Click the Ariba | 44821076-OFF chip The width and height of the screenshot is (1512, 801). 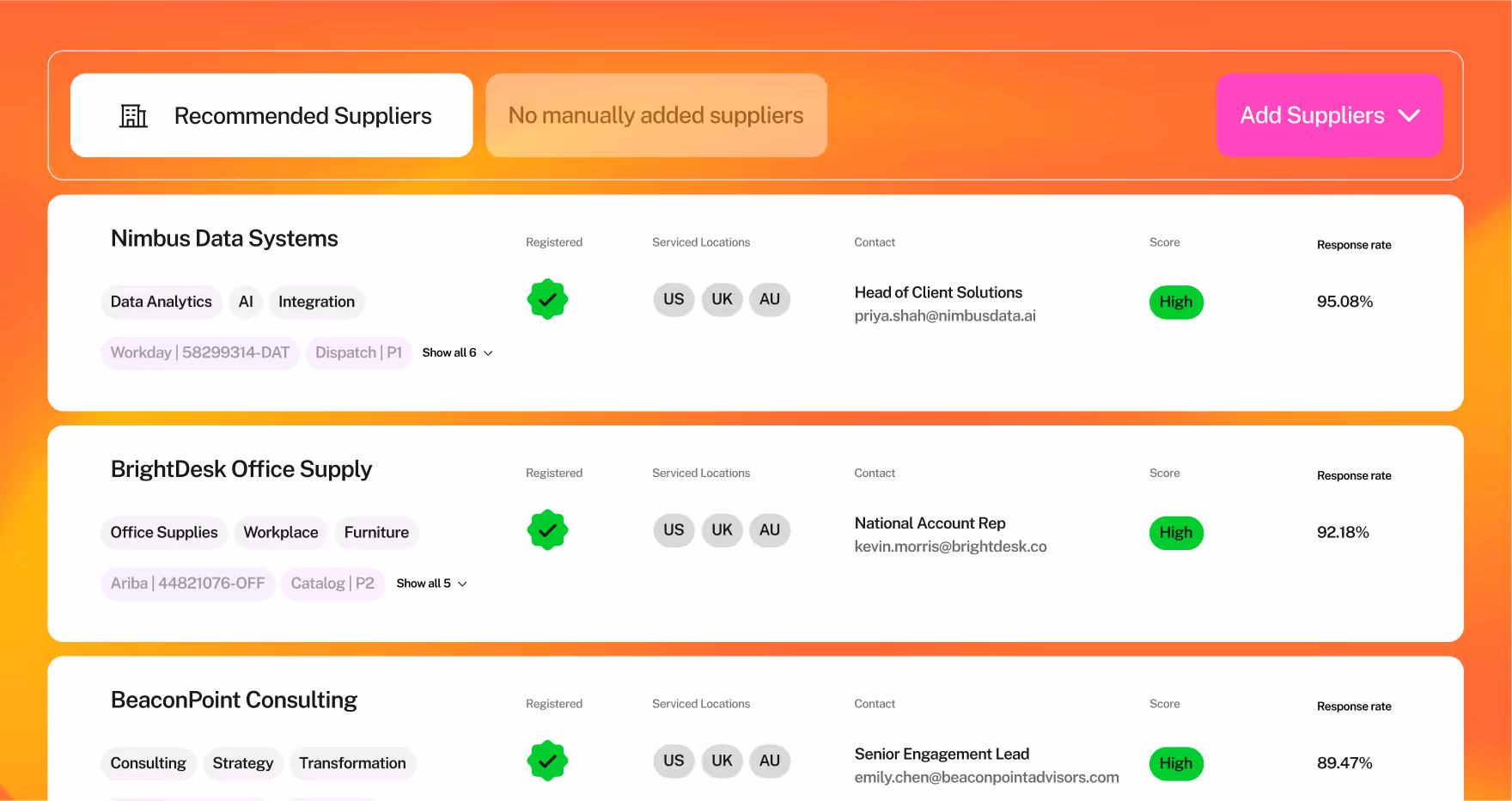pos(187,584)
